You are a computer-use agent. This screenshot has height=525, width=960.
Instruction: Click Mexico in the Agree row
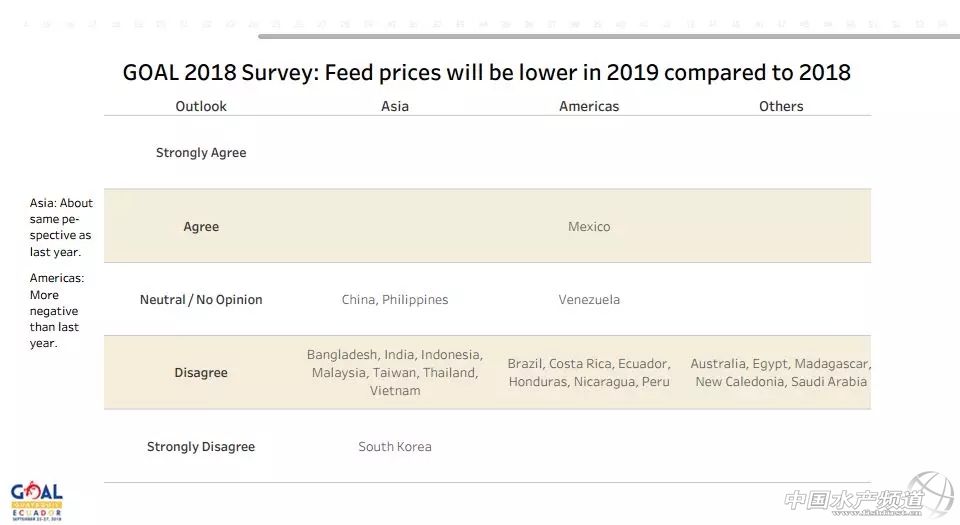click(x=589, y=227)
